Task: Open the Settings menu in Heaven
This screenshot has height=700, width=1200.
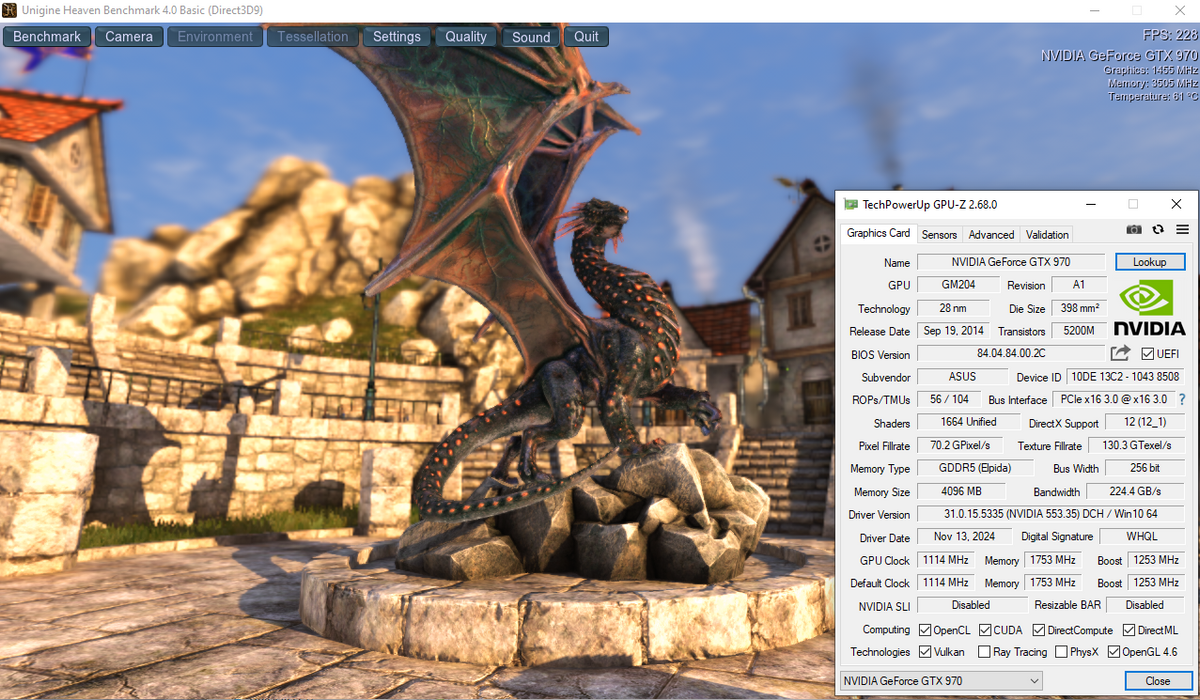Action: (x=397, y=37)
